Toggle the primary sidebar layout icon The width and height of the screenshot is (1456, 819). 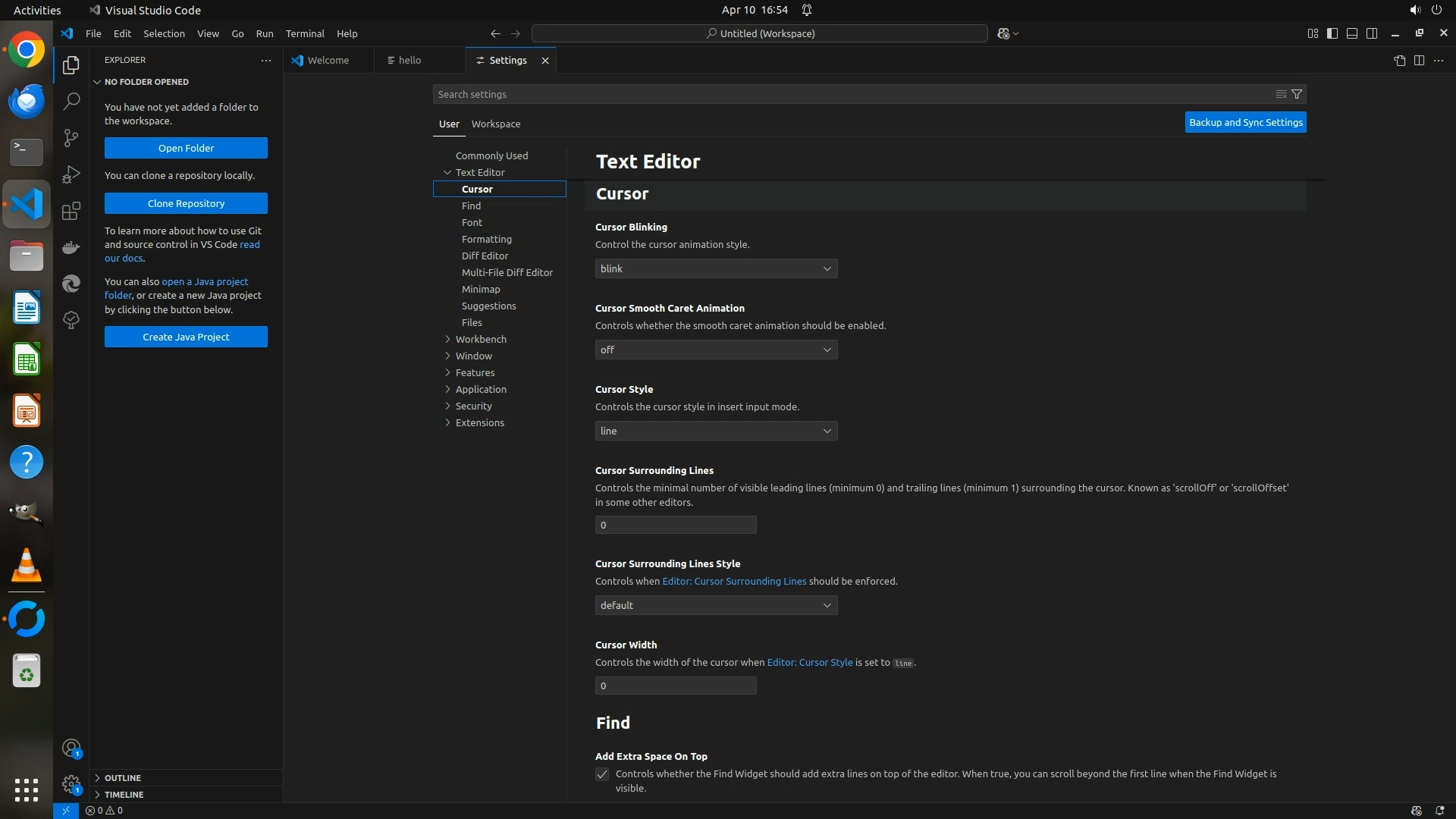point(1332,33)
